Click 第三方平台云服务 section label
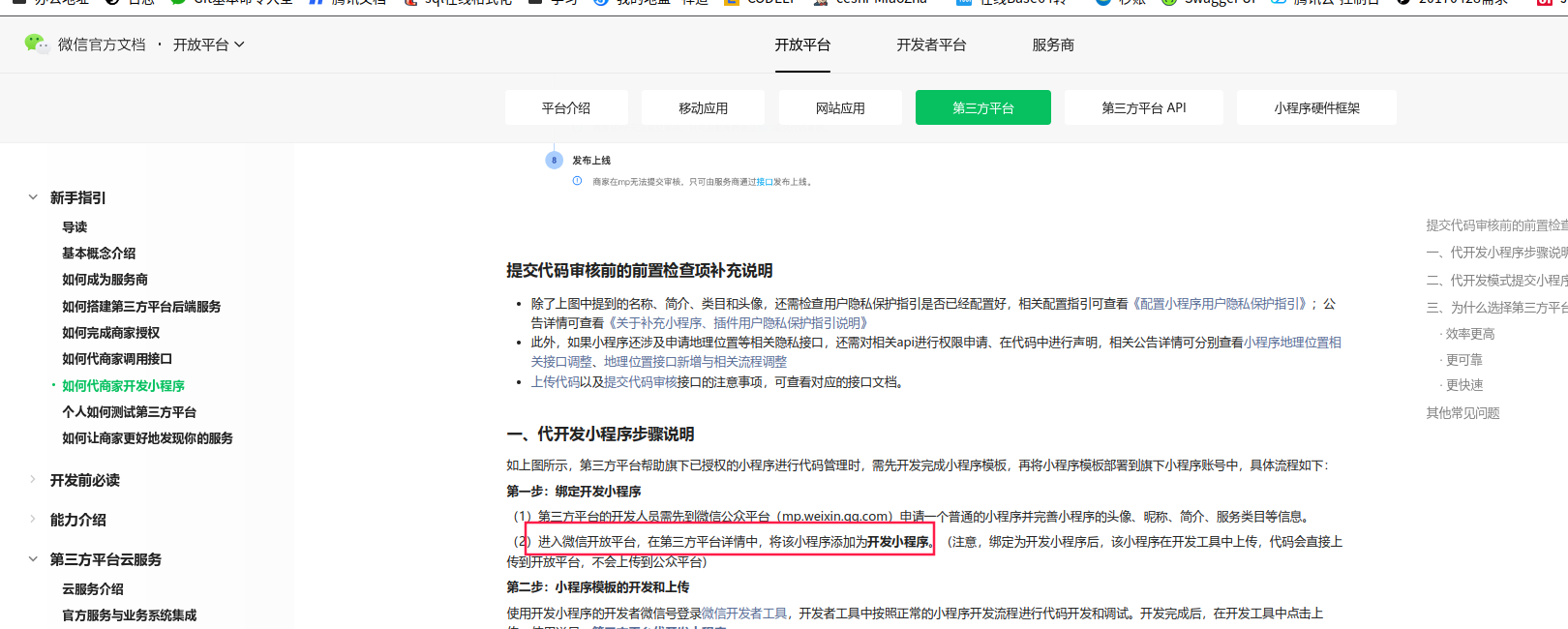The image size is (1568, 629). click(x=106, y=559)
